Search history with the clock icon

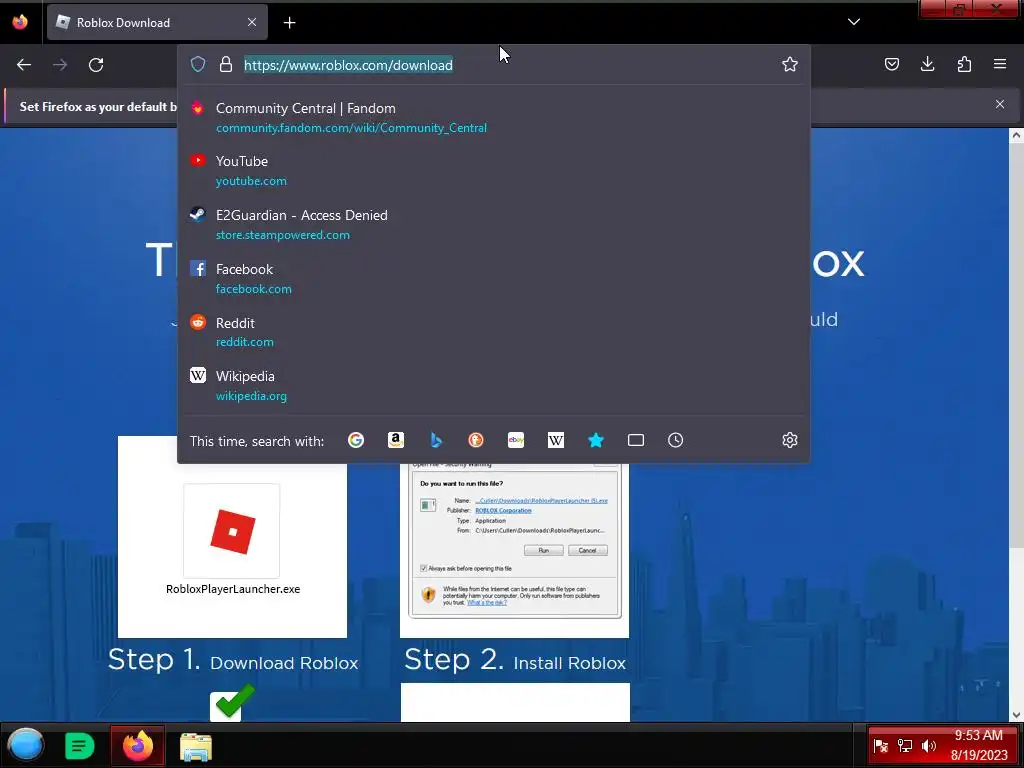(675, 440)
